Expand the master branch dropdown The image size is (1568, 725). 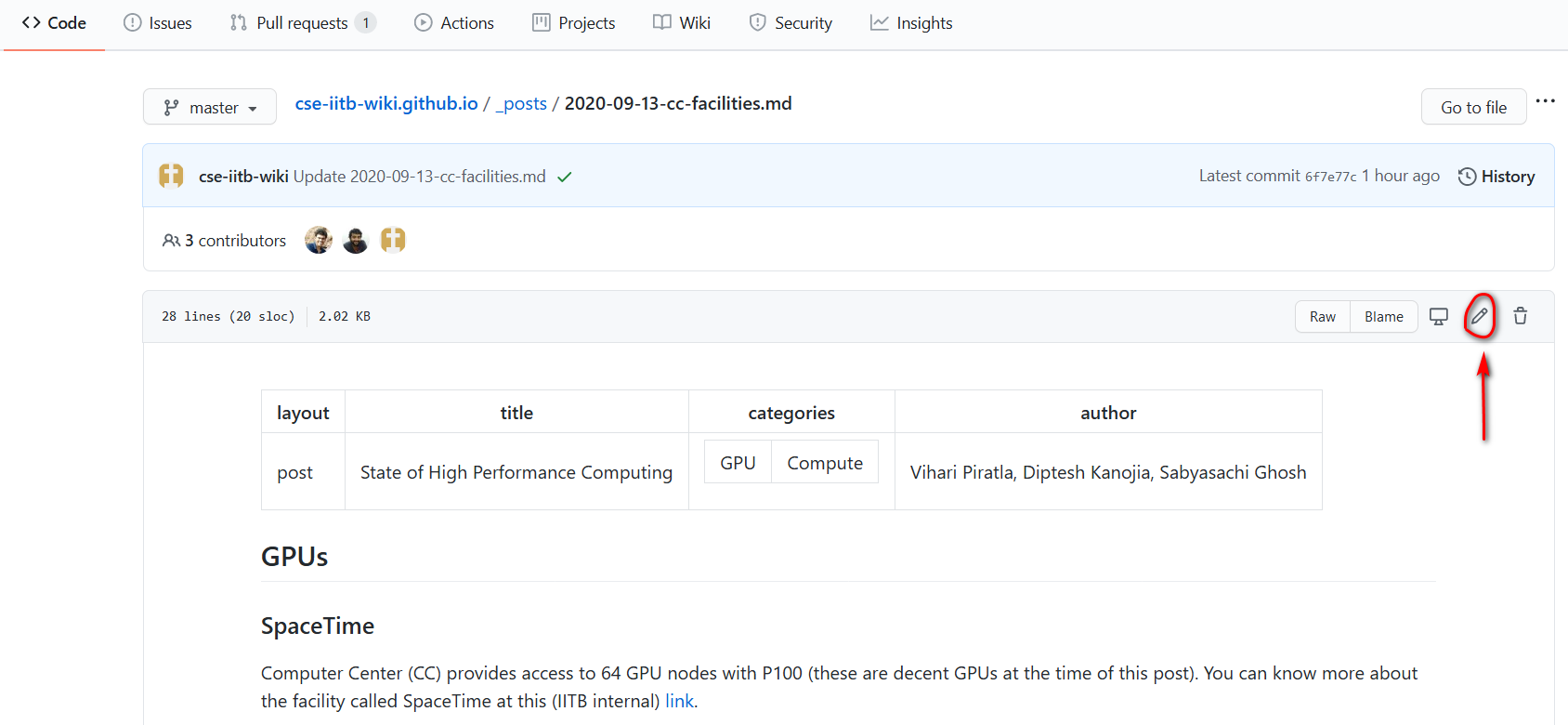tap(210, 107)
